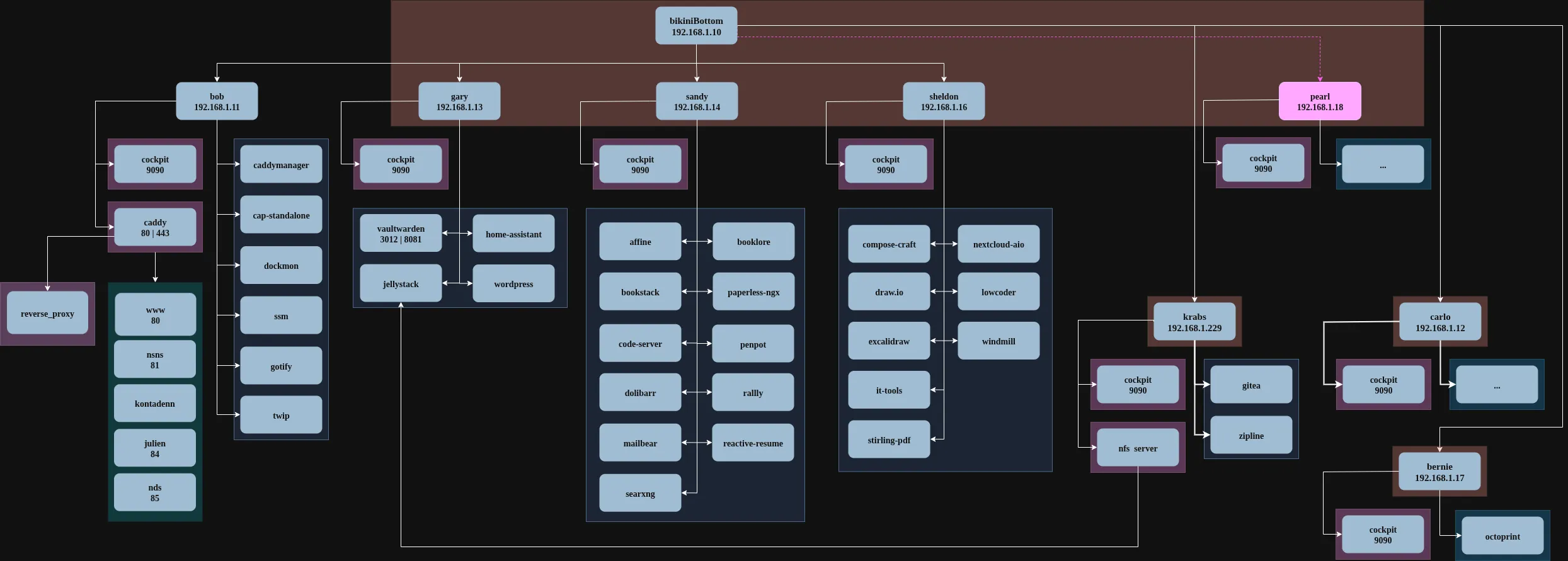Click the jellystack node
Screen dimensions: 1568x561
pyautogui.click(x=401, y=284)
